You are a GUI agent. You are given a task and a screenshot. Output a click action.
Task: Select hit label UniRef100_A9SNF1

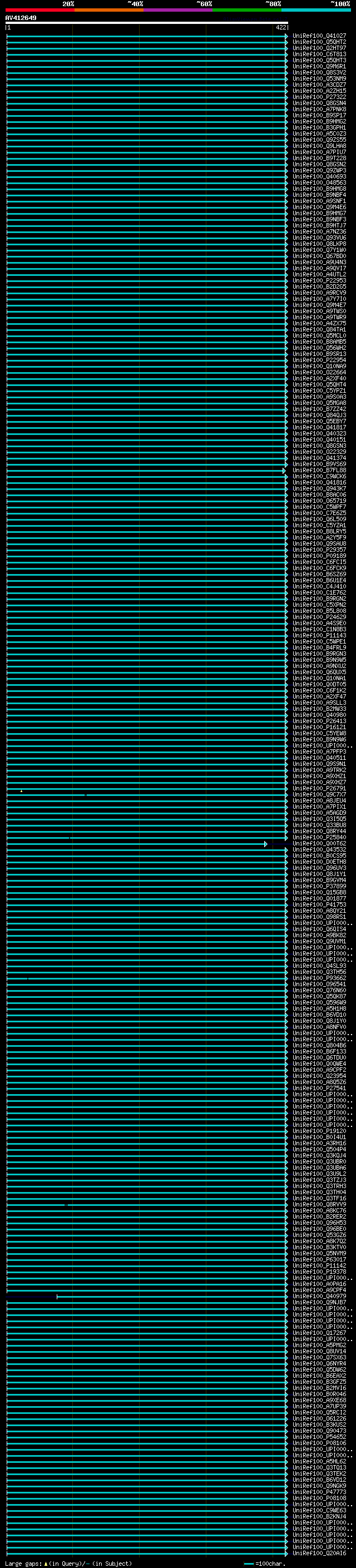(x=319, y=201)
